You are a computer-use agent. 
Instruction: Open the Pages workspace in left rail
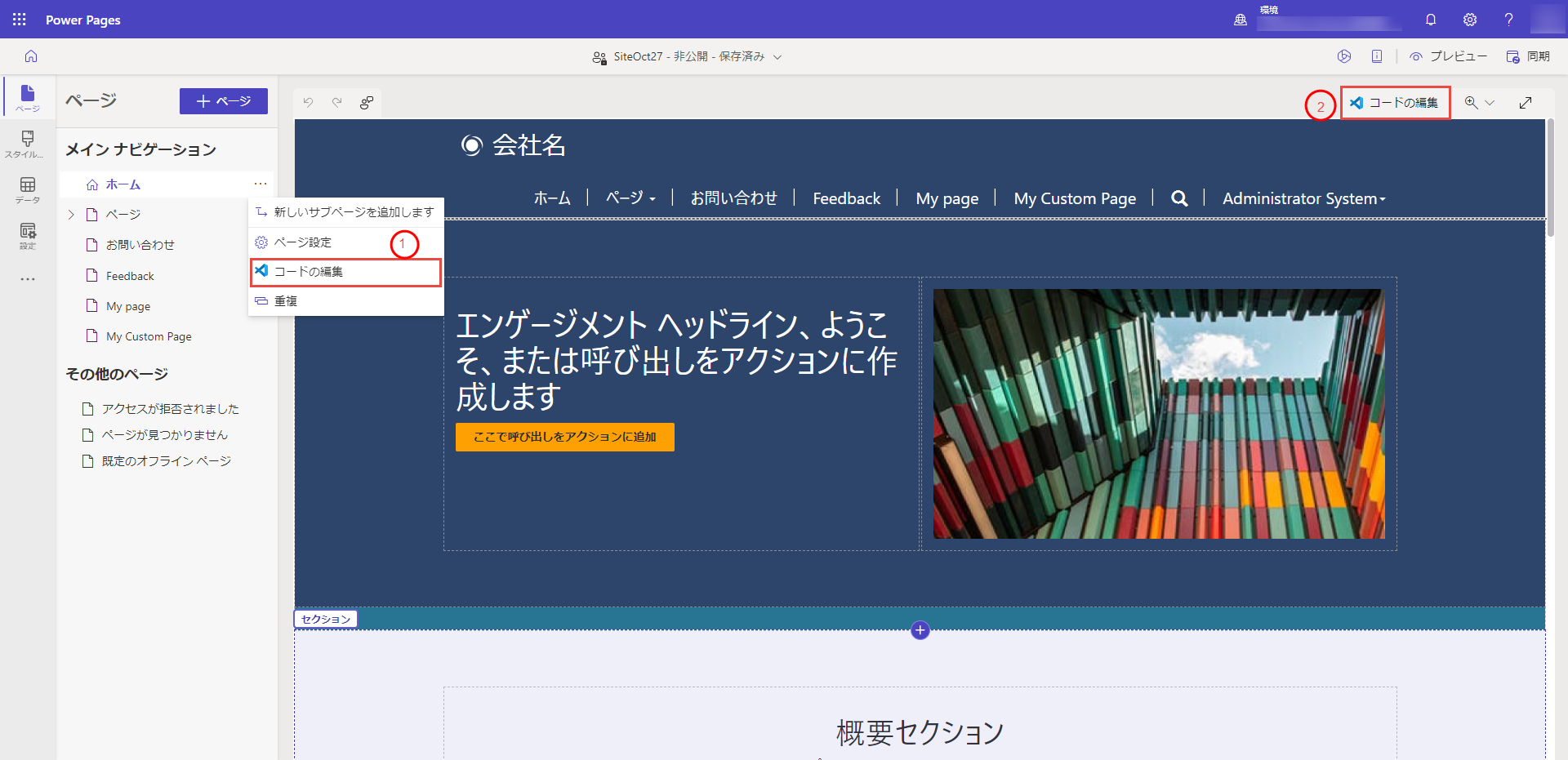28,97
